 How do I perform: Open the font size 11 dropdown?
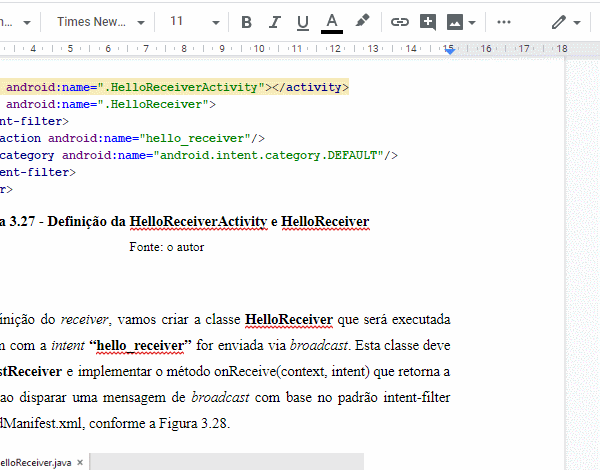[x=195, y=22]
